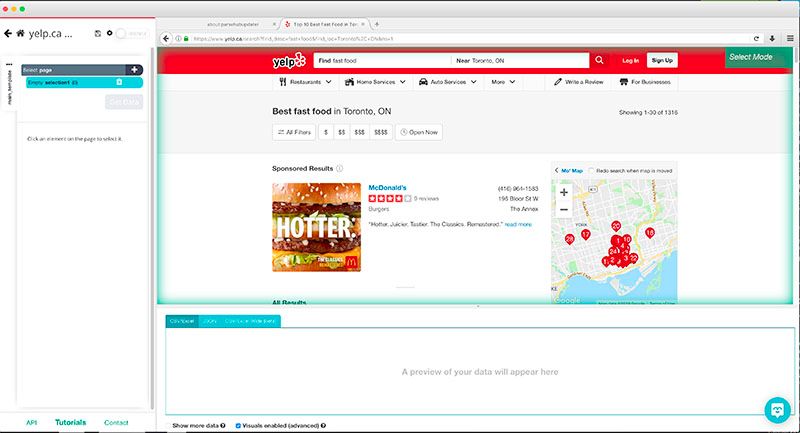The width and height of the screenshot is (800, 433).
Task: Toggle Visuals enabled (advanced) checkbox
Action: (x=238, y=425)
